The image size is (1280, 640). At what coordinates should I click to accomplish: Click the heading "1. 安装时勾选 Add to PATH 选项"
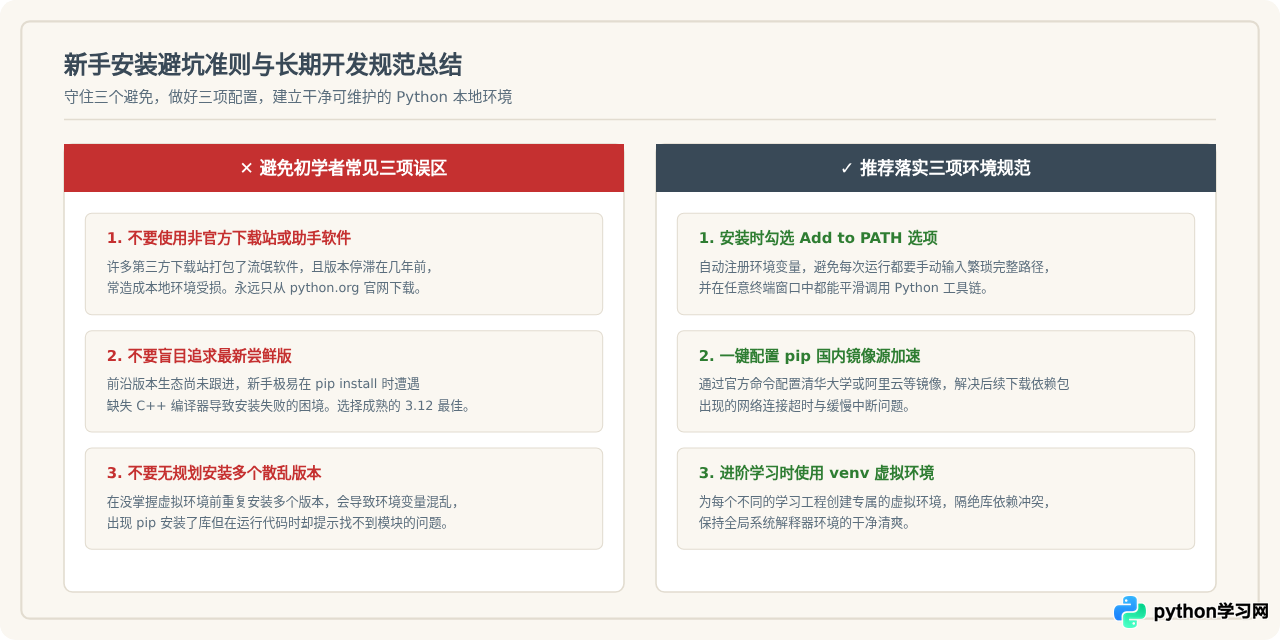(x=818, y=238)
